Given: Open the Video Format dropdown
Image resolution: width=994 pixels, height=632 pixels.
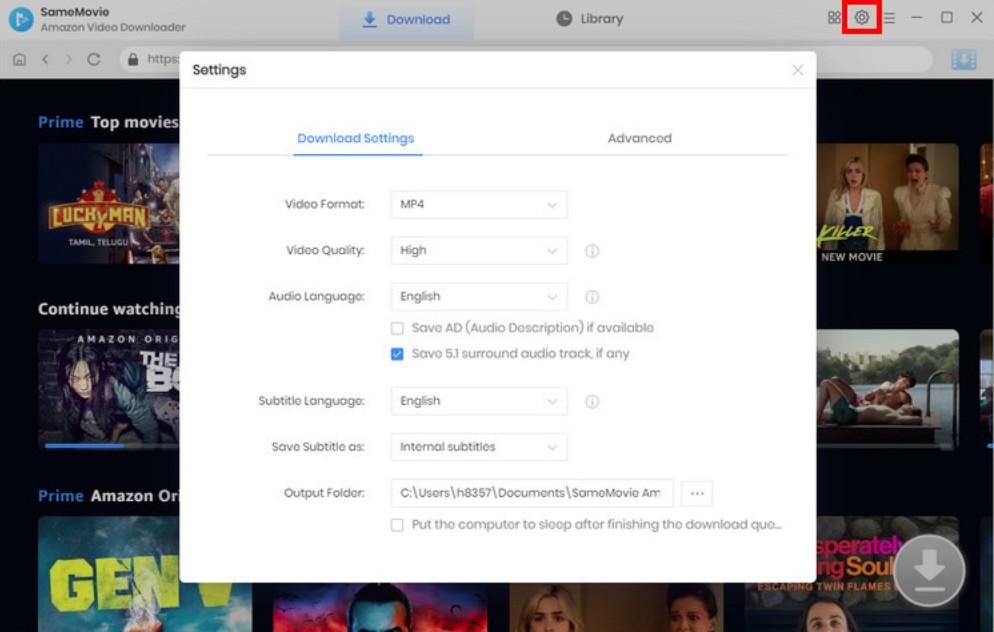Looking at the screenshot, I should click(479, 205).
